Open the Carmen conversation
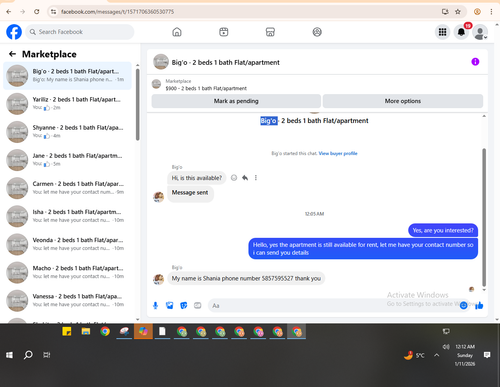The height and width of the screenshot is (387, 500). click(67, 188)
